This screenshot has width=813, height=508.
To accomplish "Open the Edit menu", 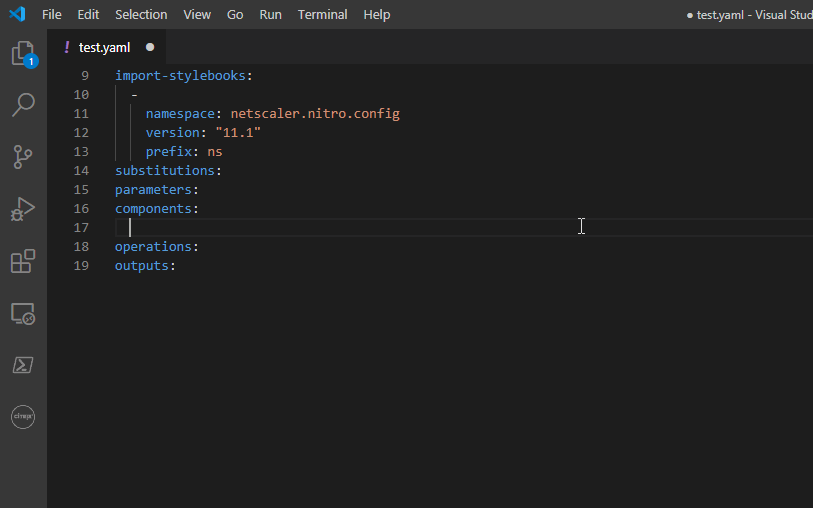I will [88, 15].
